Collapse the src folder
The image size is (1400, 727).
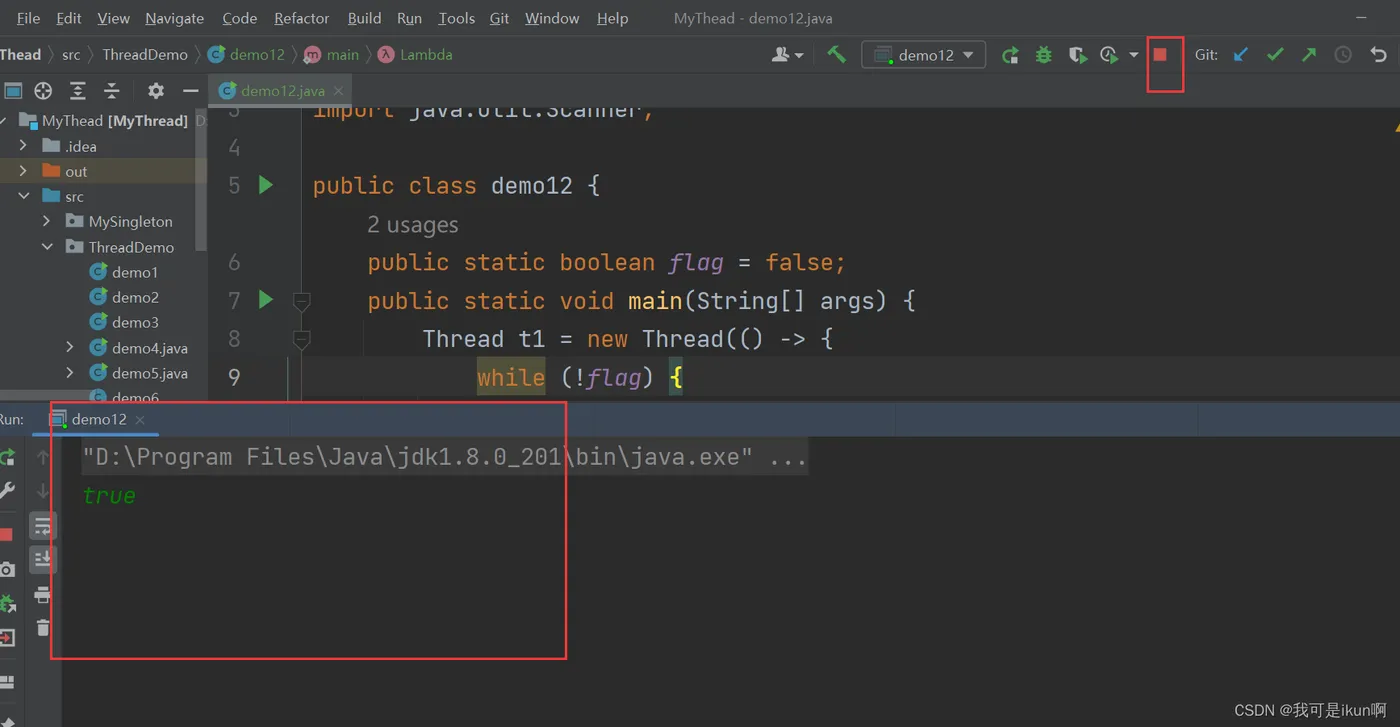(x=23, y=197)
